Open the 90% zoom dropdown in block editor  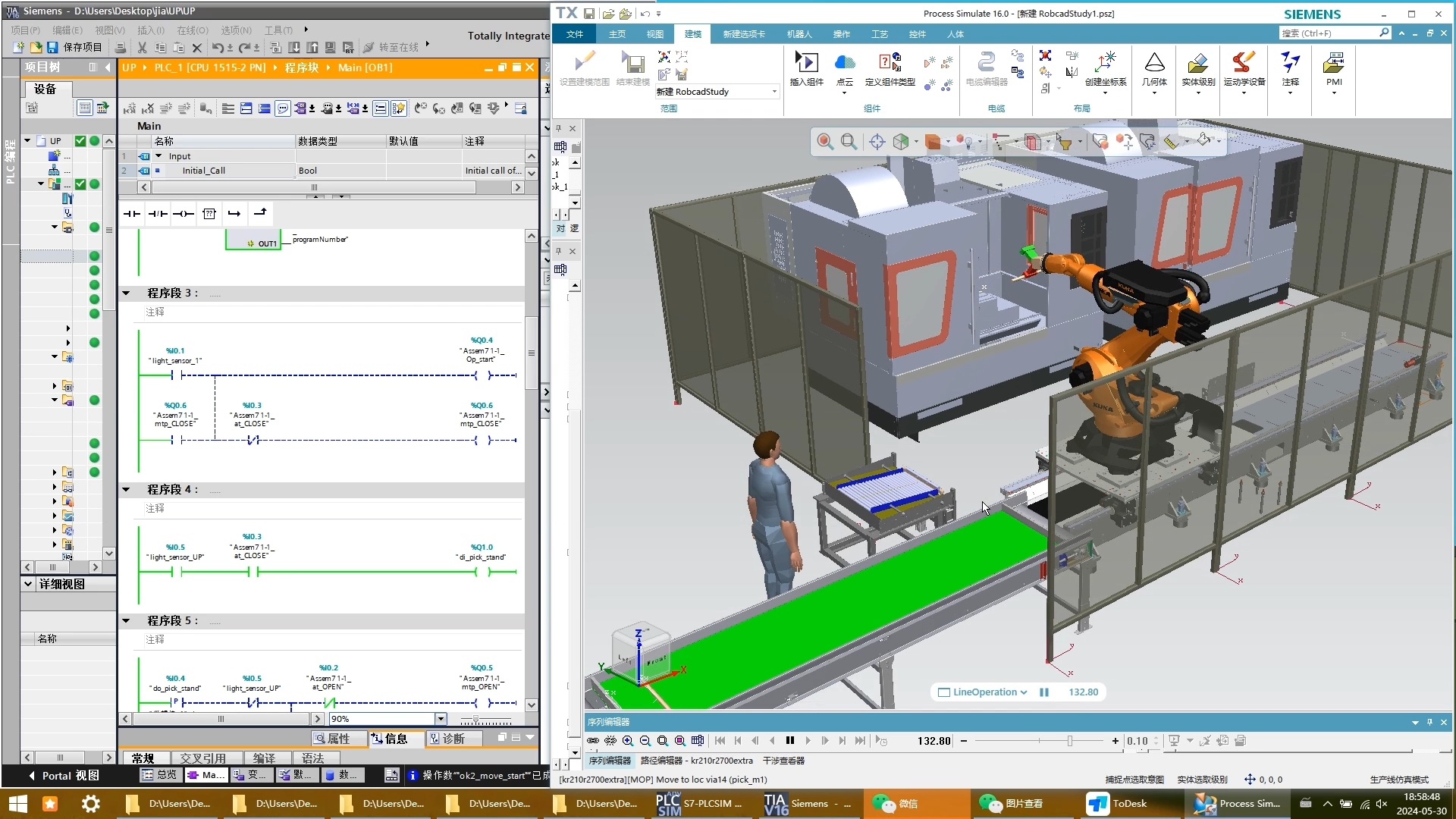pyautogui.click(x=441, y=719)
